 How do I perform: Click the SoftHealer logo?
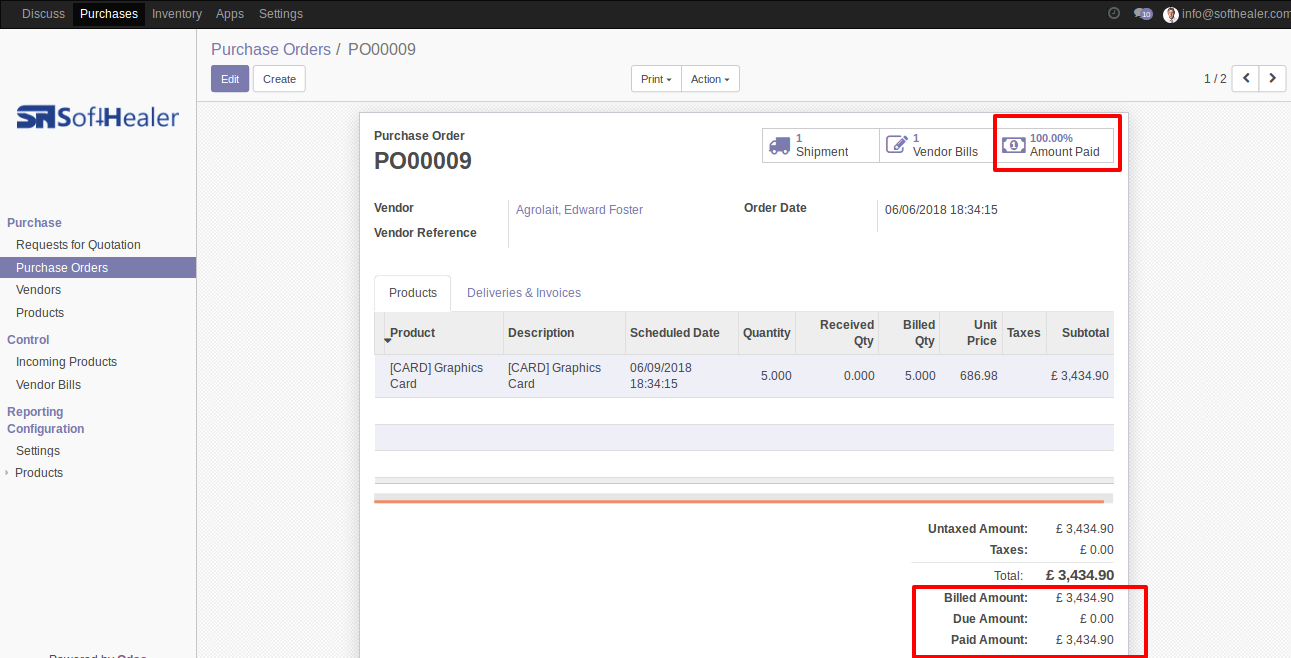point(98,118)
